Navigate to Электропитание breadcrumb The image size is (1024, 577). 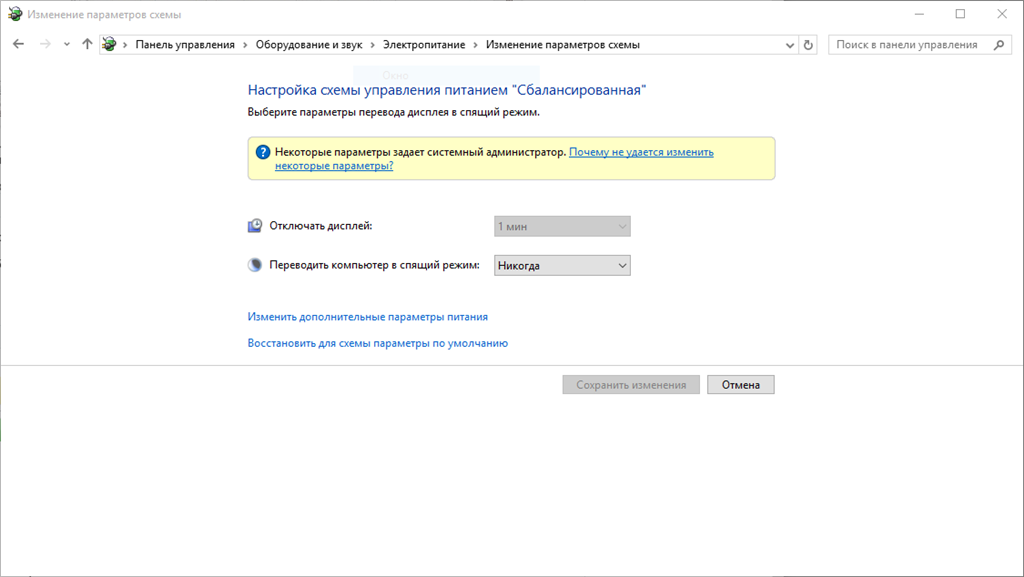[x=424, y=45]
